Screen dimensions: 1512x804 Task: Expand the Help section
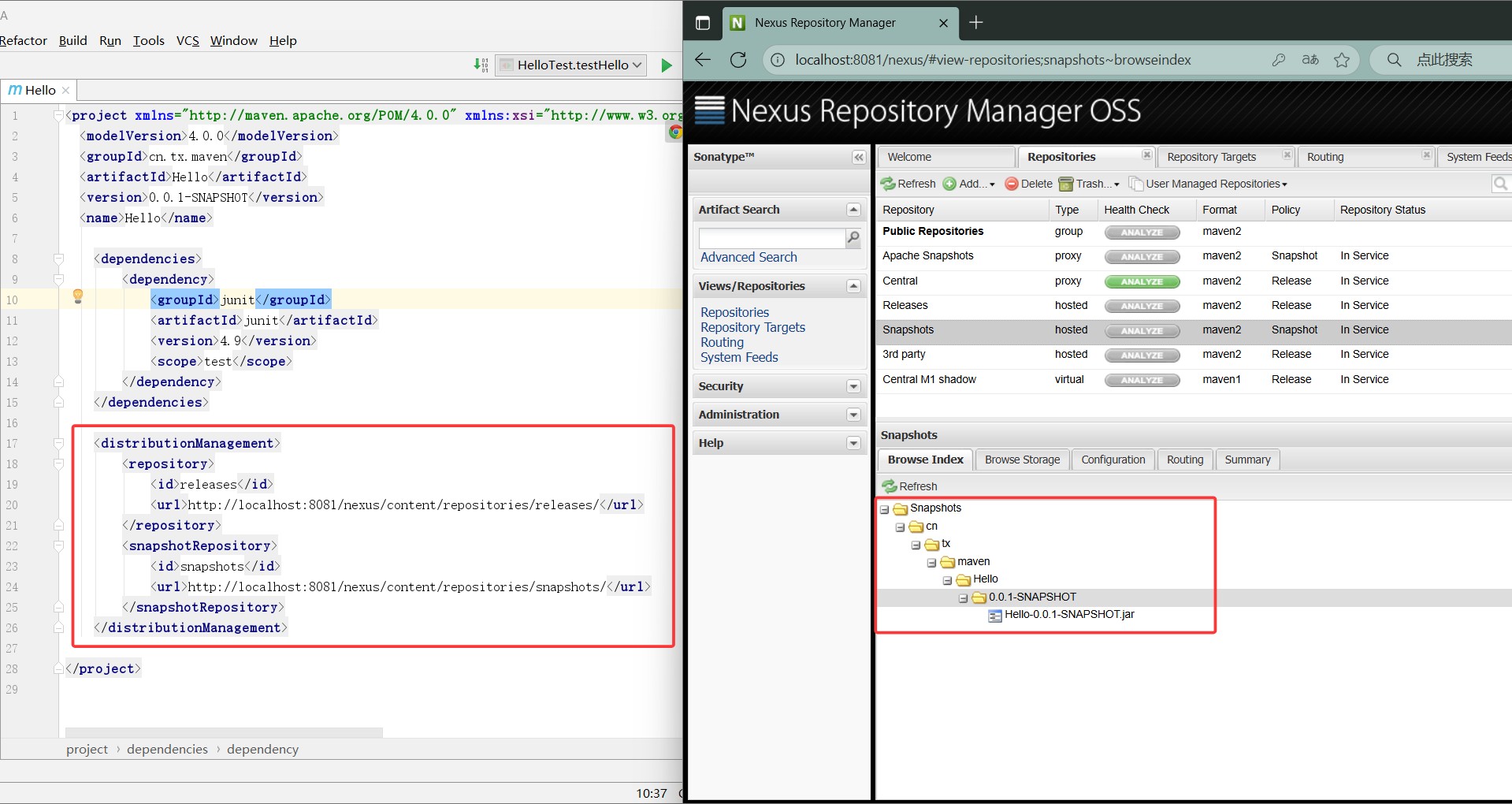click(853, 443)
